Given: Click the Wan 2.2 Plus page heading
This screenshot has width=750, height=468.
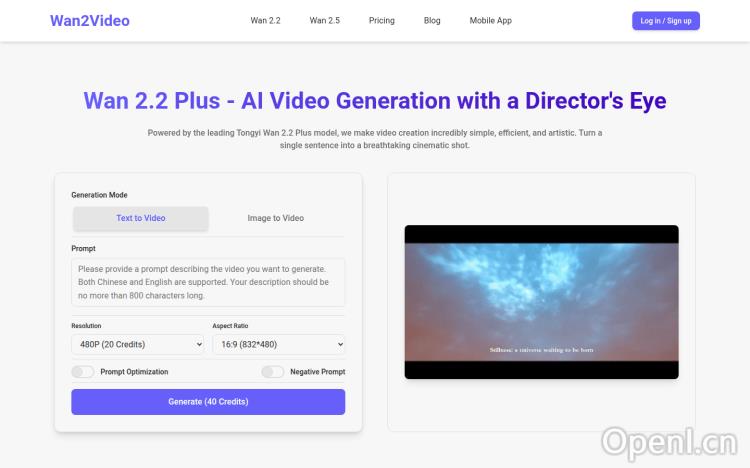Looking at the screenshot, I should click(x=375, y=101).
